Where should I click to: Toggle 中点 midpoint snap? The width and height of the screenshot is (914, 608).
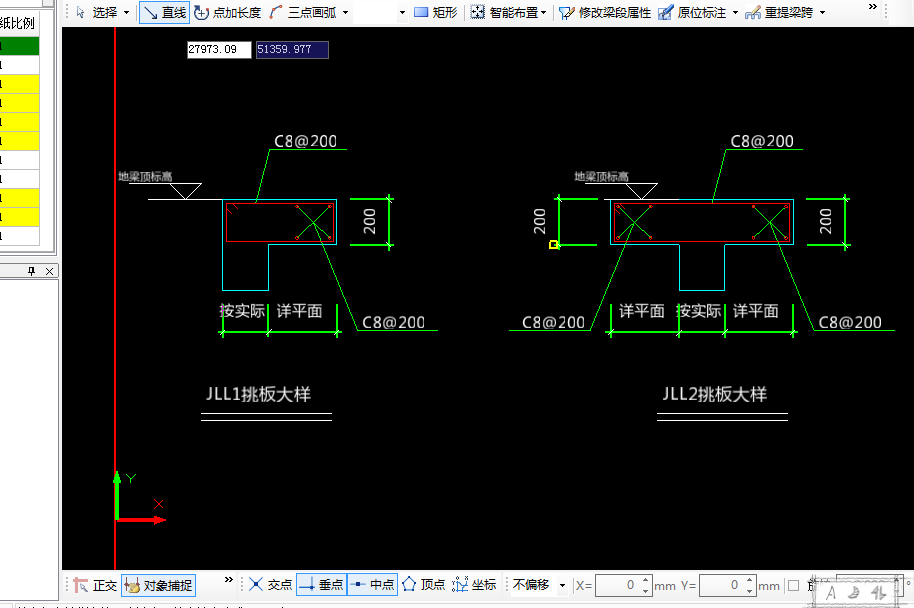pyautogui.click(x=372, y=584)
